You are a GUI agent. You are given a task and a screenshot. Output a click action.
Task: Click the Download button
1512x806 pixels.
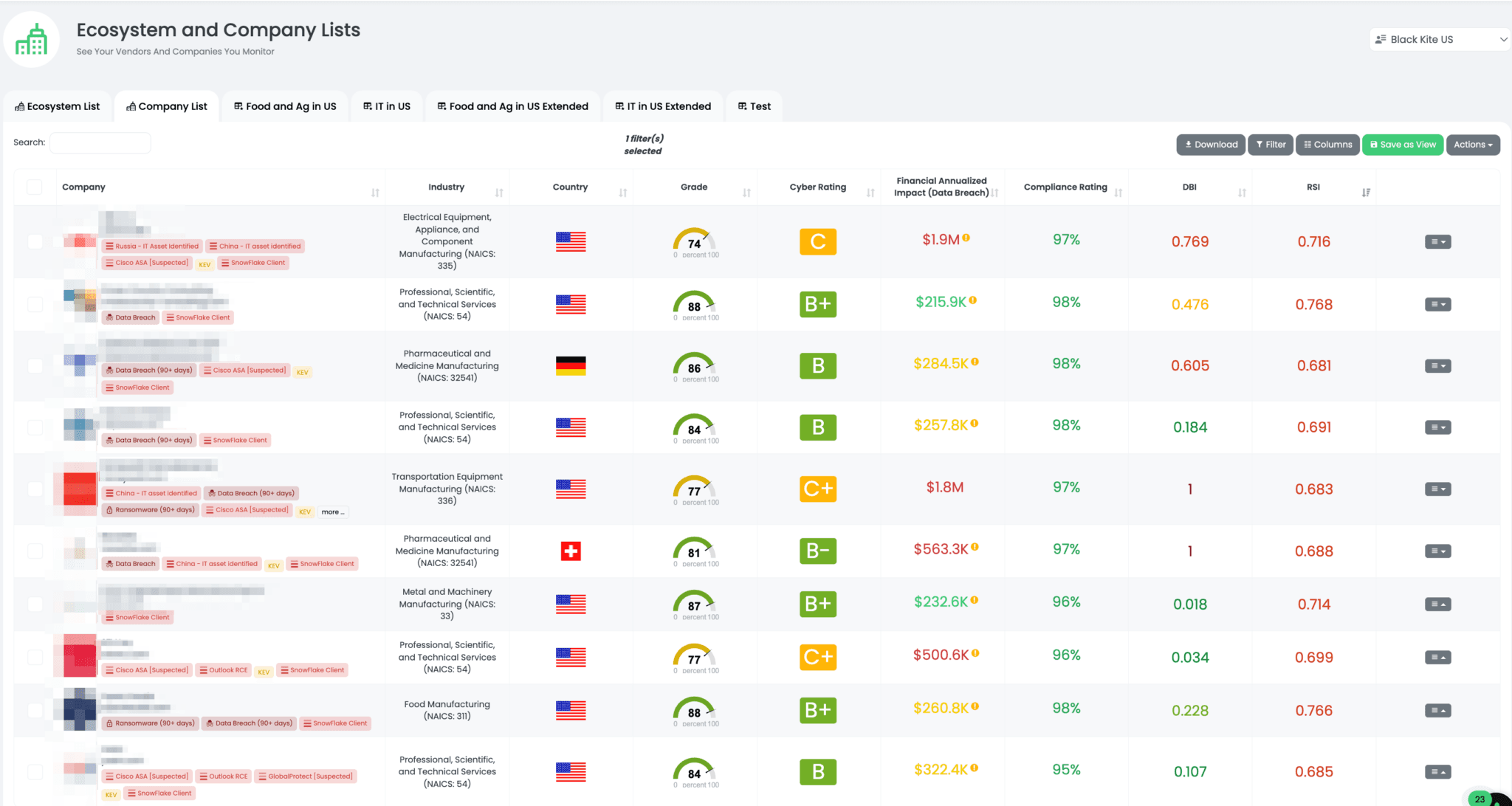click(x=1211, y=145)
